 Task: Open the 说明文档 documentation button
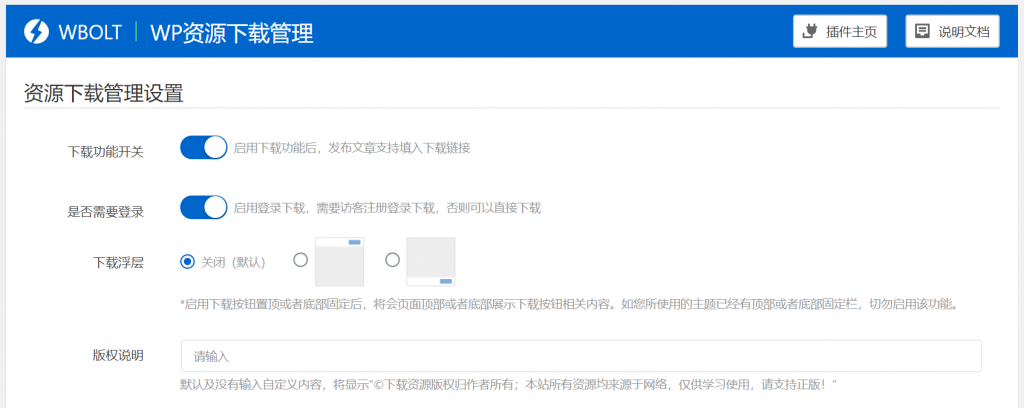tap(952, 32)
